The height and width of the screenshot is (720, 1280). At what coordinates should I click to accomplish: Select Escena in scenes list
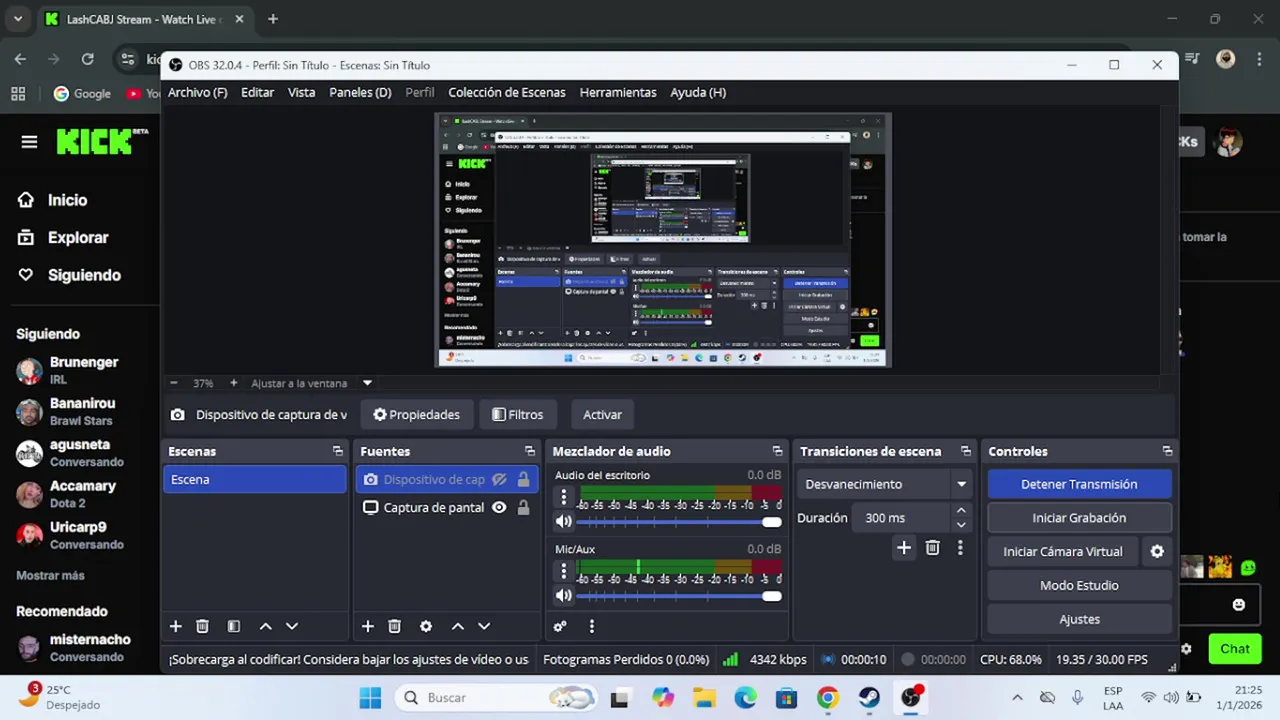point(254,480)
